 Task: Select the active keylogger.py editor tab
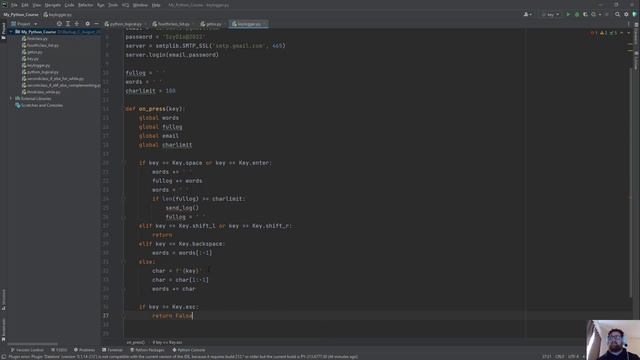coord(249,24)
